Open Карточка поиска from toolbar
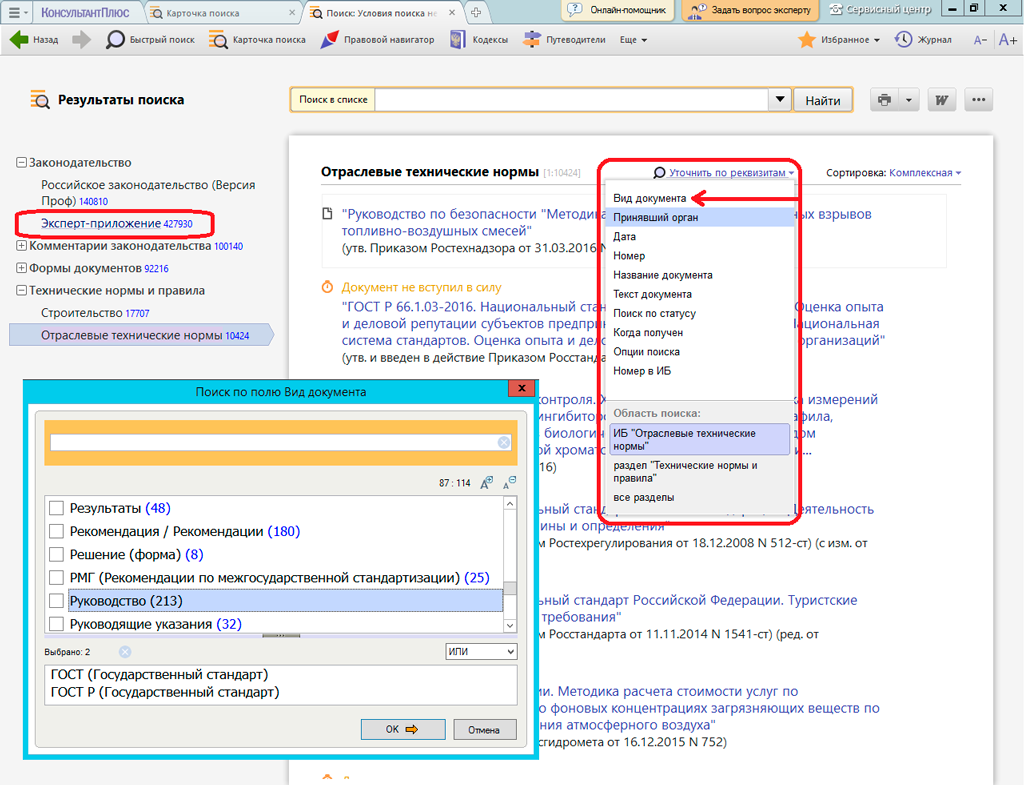Screen dimensions: 1024x785 [257, 40]
